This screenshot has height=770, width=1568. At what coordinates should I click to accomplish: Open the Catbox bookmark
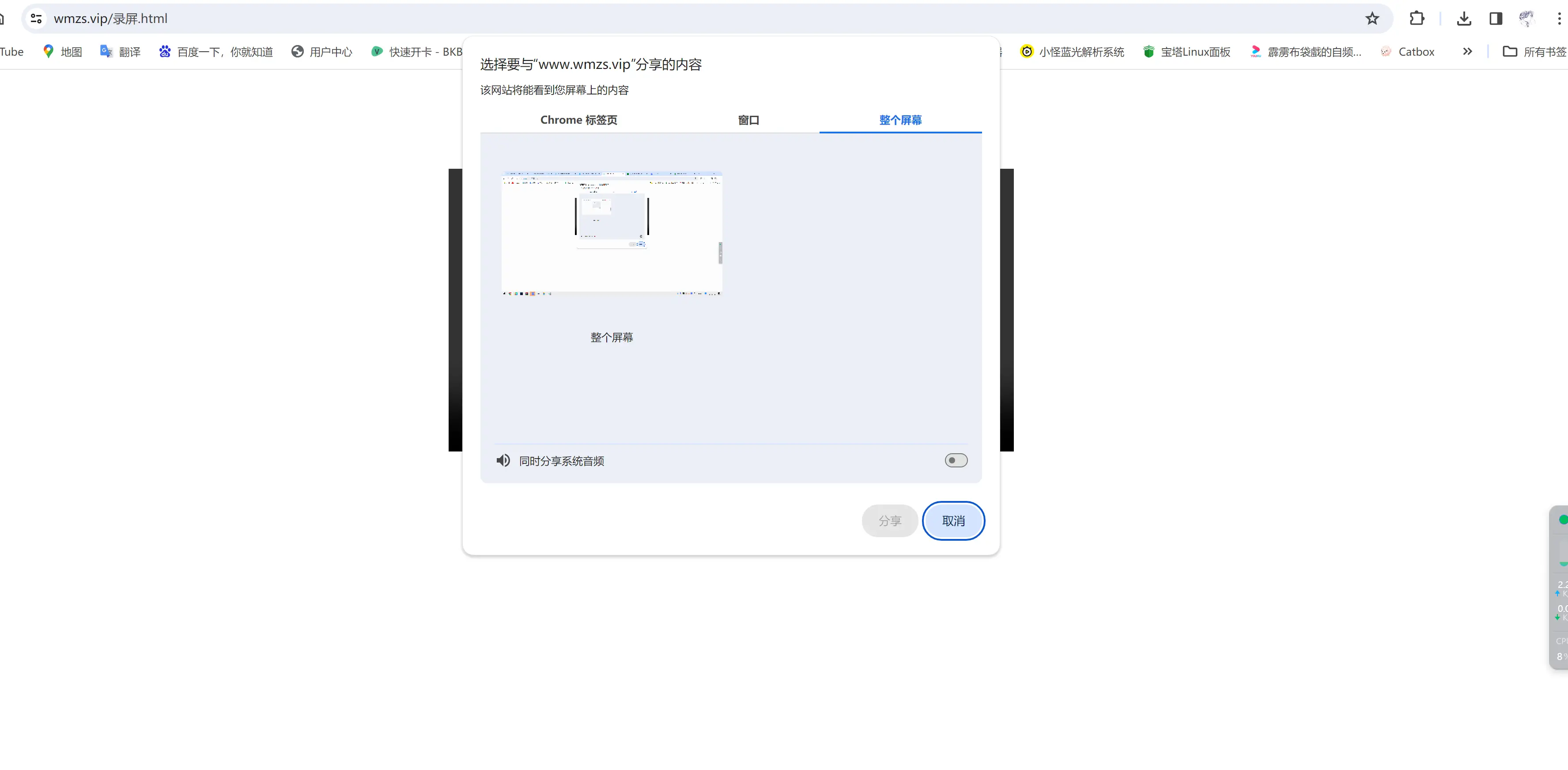(x=1407, y=52)
